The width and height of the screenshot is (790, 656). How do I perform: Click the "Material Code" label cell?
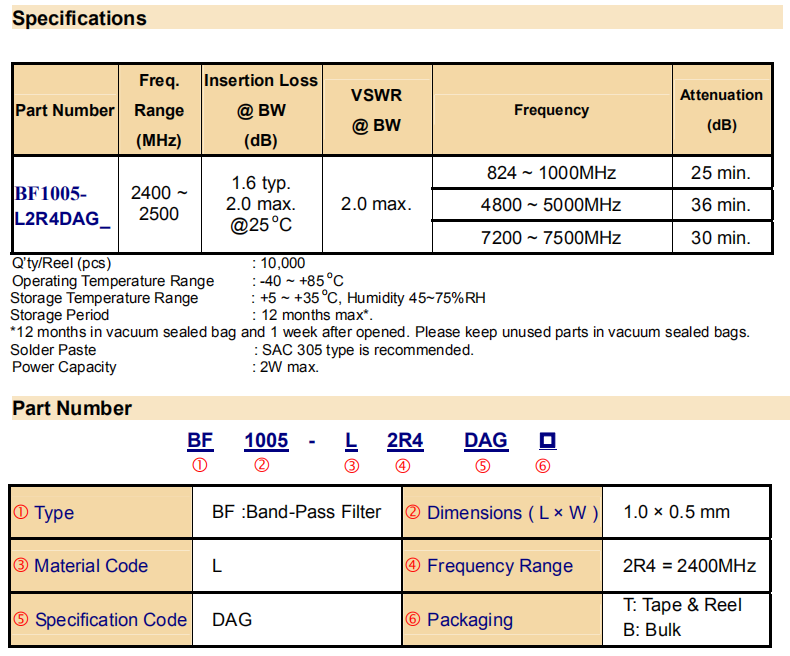pos(101,566)
